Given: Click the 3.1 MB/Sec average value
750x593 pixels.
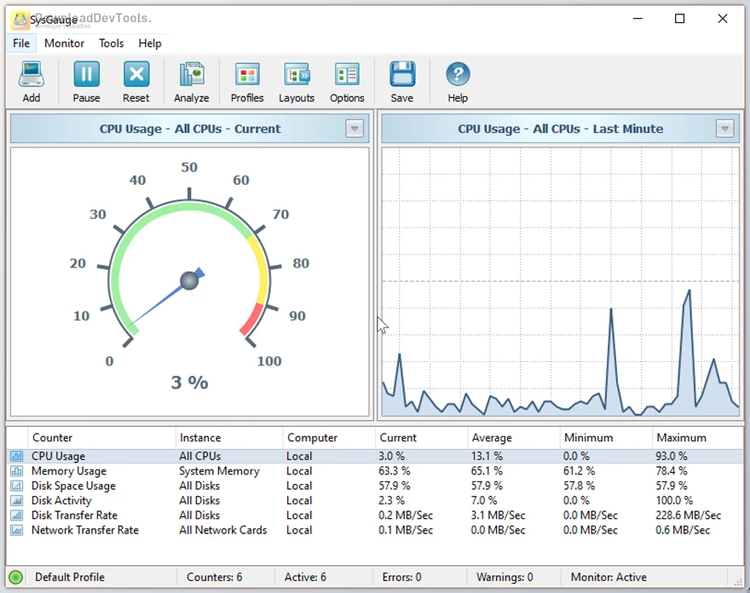Looking at the screenshot, I should (x=498, y=516).
